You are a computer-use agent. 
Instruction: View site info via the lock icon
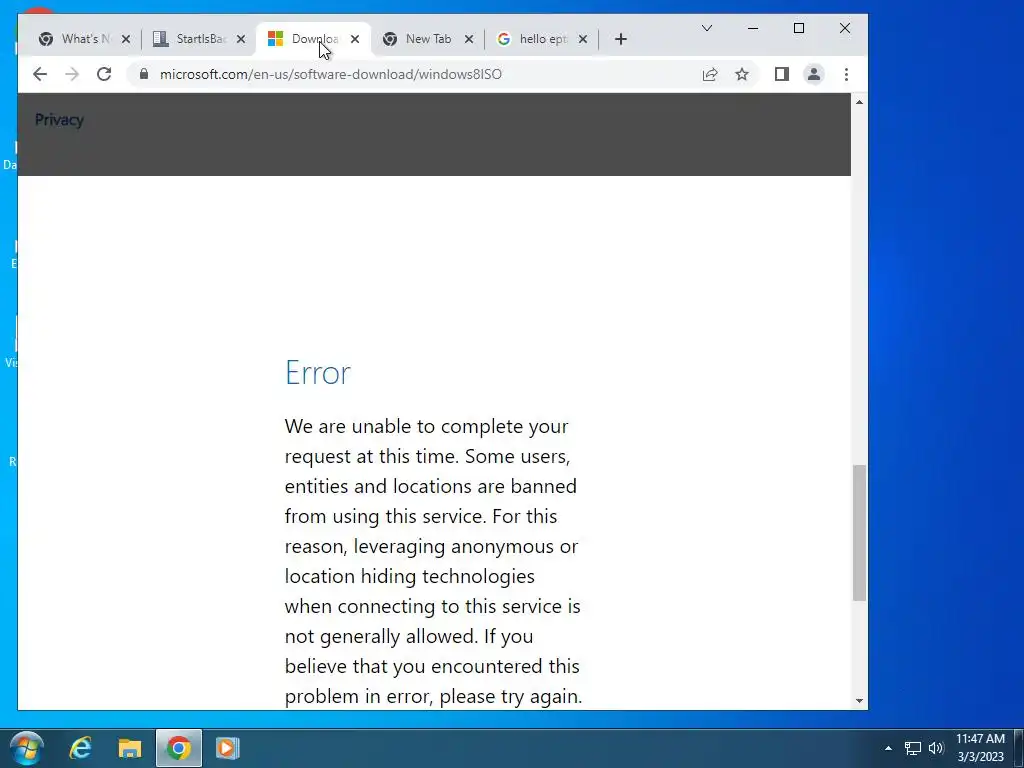pos(144,74)
